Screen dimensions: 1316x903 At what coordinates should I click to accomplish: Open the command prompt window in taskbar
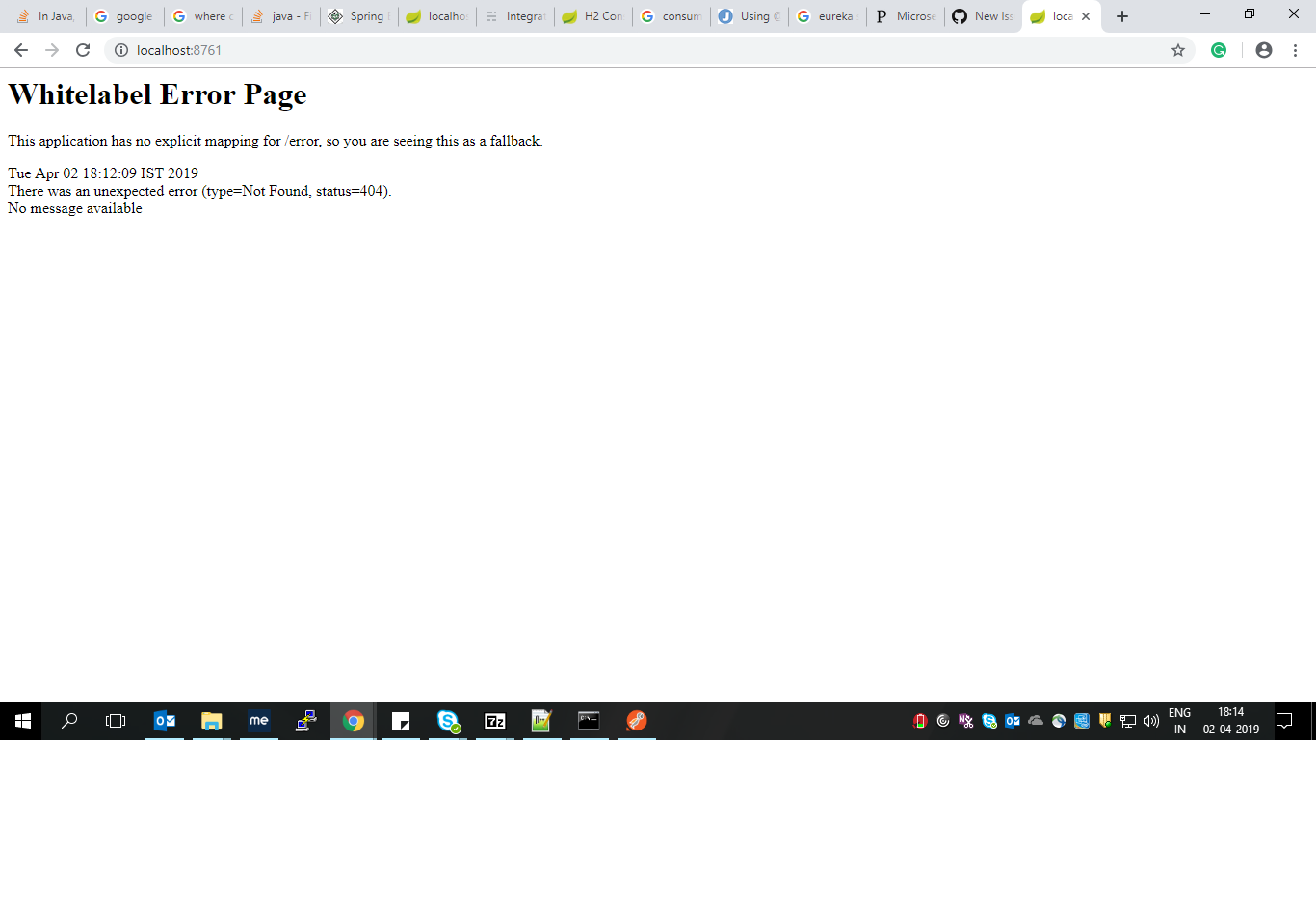589,721
